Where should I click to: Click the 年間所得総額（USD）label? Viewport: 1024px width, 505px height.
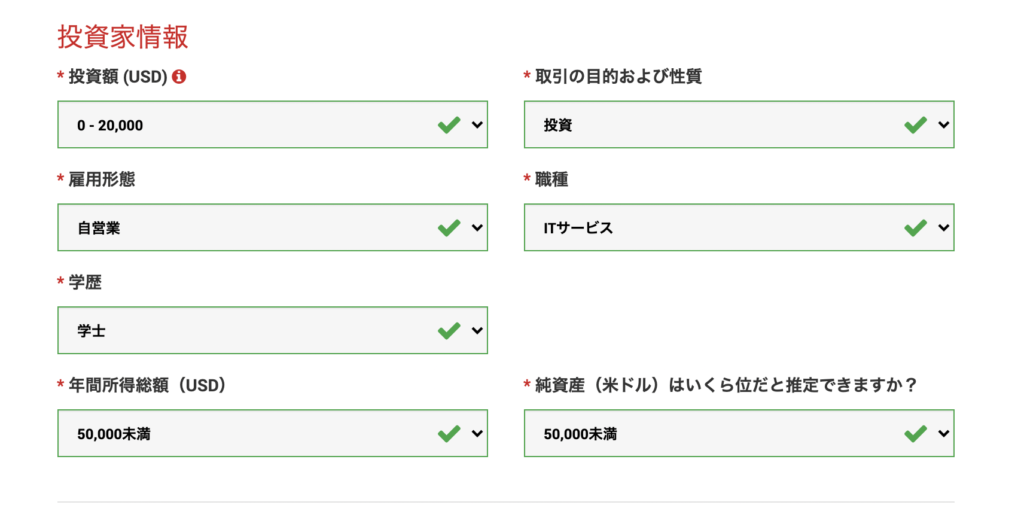pos(148,385)
